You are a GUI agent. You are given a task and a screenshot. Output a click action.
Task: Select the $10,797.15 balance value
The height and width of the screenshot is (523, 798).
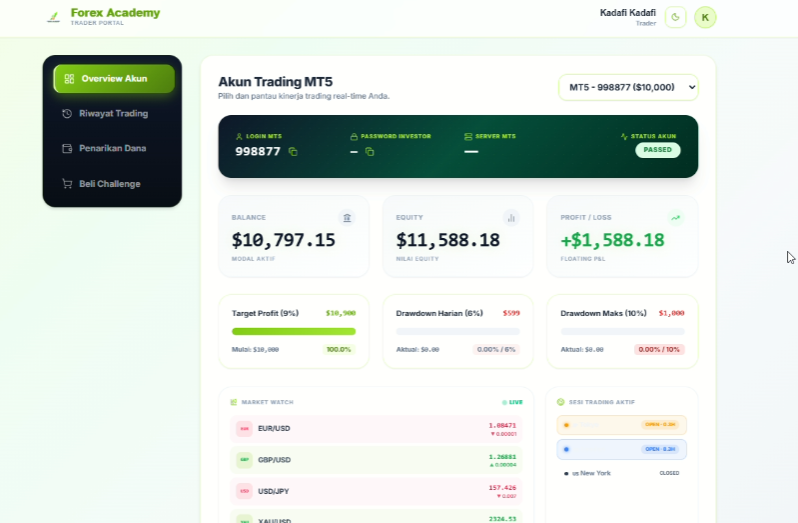coord(283,240)
